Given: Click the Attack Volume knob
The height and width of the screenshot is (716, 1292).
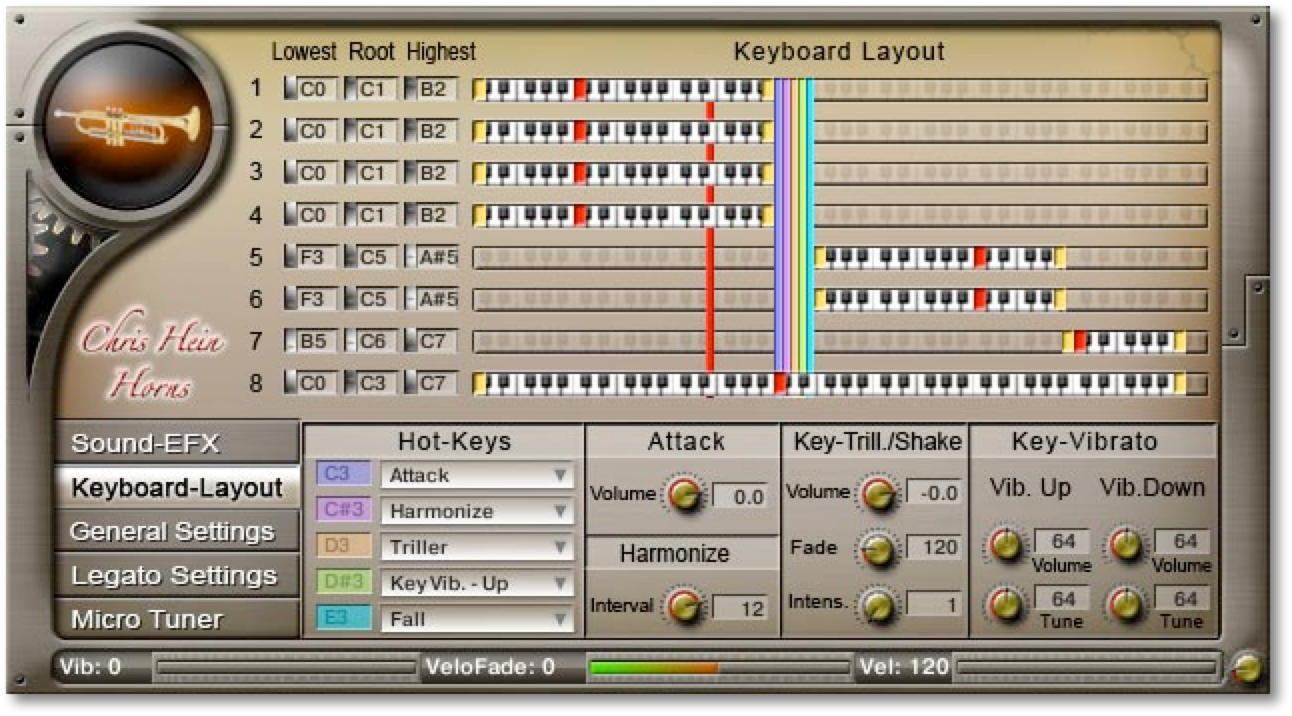Looking at the screenshot, I should (684, 494).
